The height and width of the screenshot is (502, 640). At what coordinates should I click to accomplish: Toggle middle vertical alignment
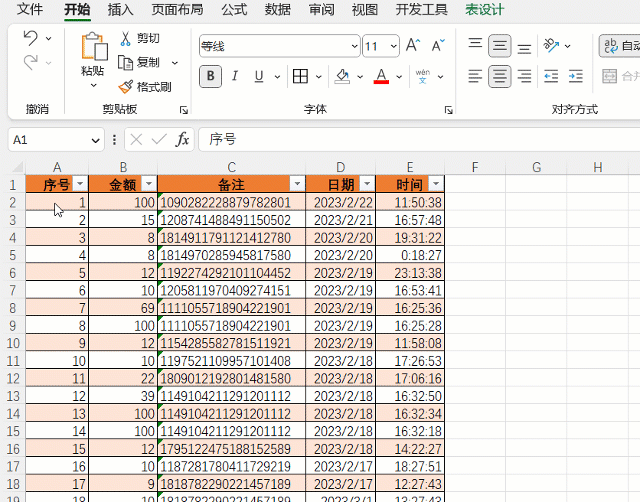tap(500, 45)
